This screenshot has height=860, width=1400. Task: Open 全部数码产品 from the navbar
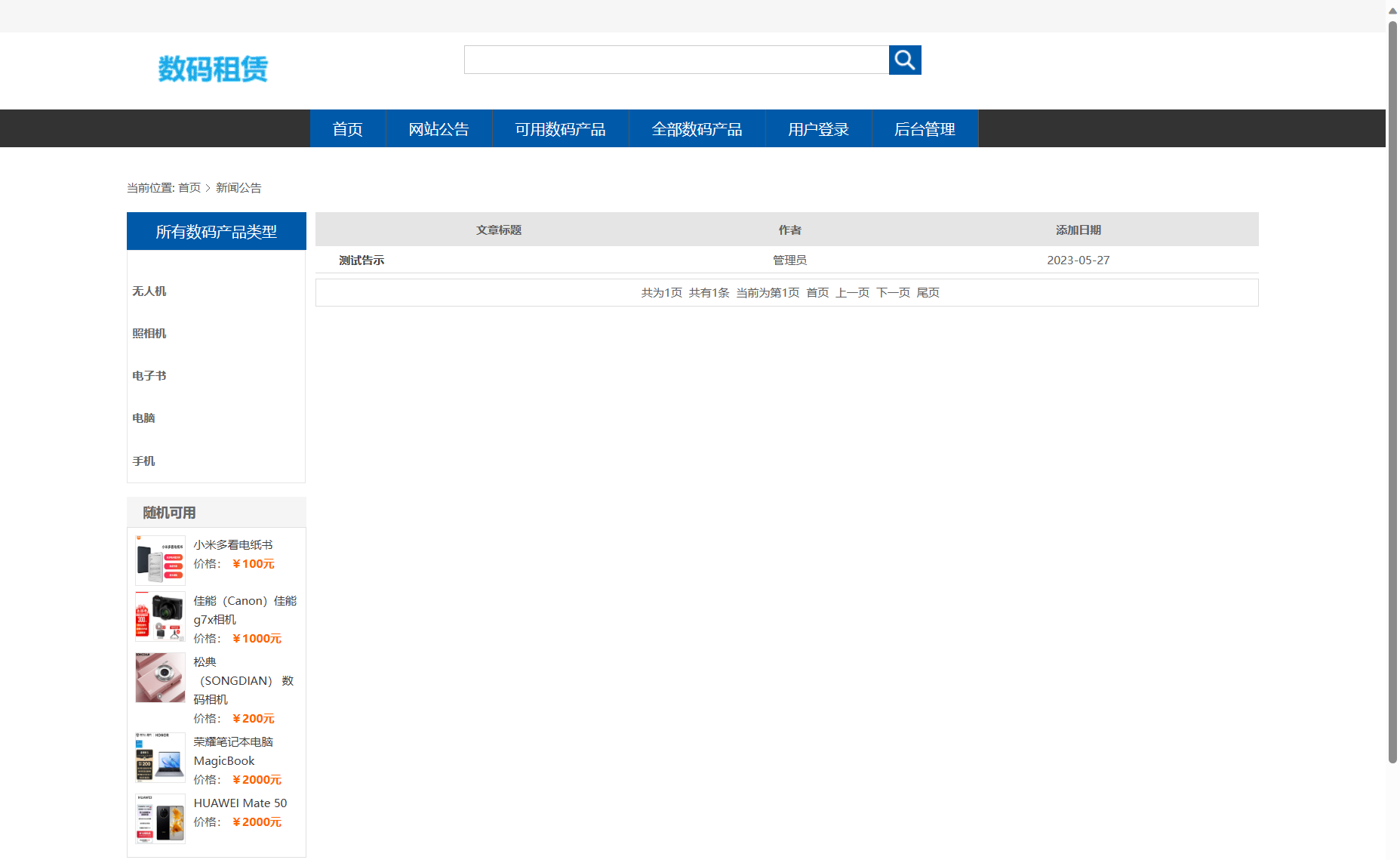pos(697,128)
